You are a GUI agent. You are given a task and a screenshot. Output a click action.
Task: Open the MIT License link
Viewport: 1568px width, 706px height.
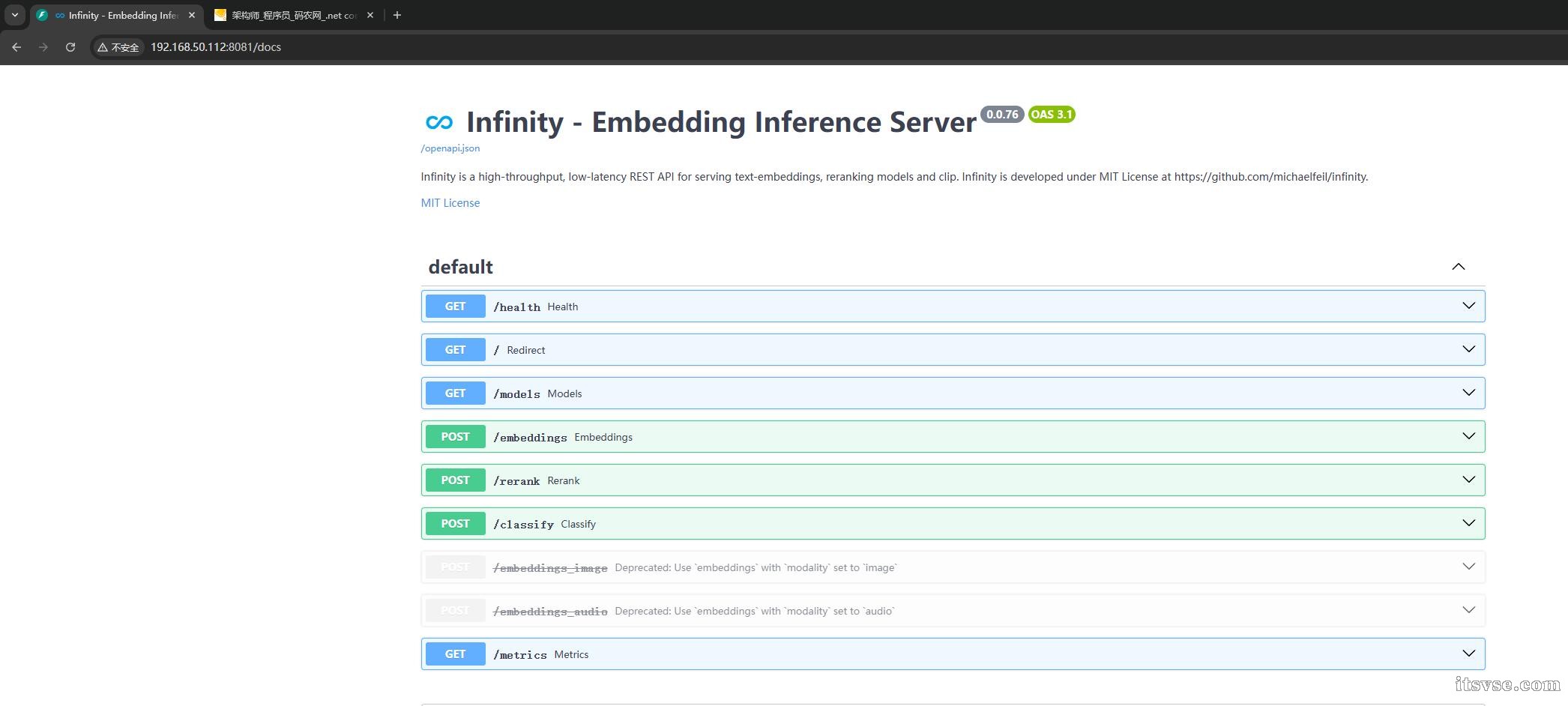(x=450, y=203)
